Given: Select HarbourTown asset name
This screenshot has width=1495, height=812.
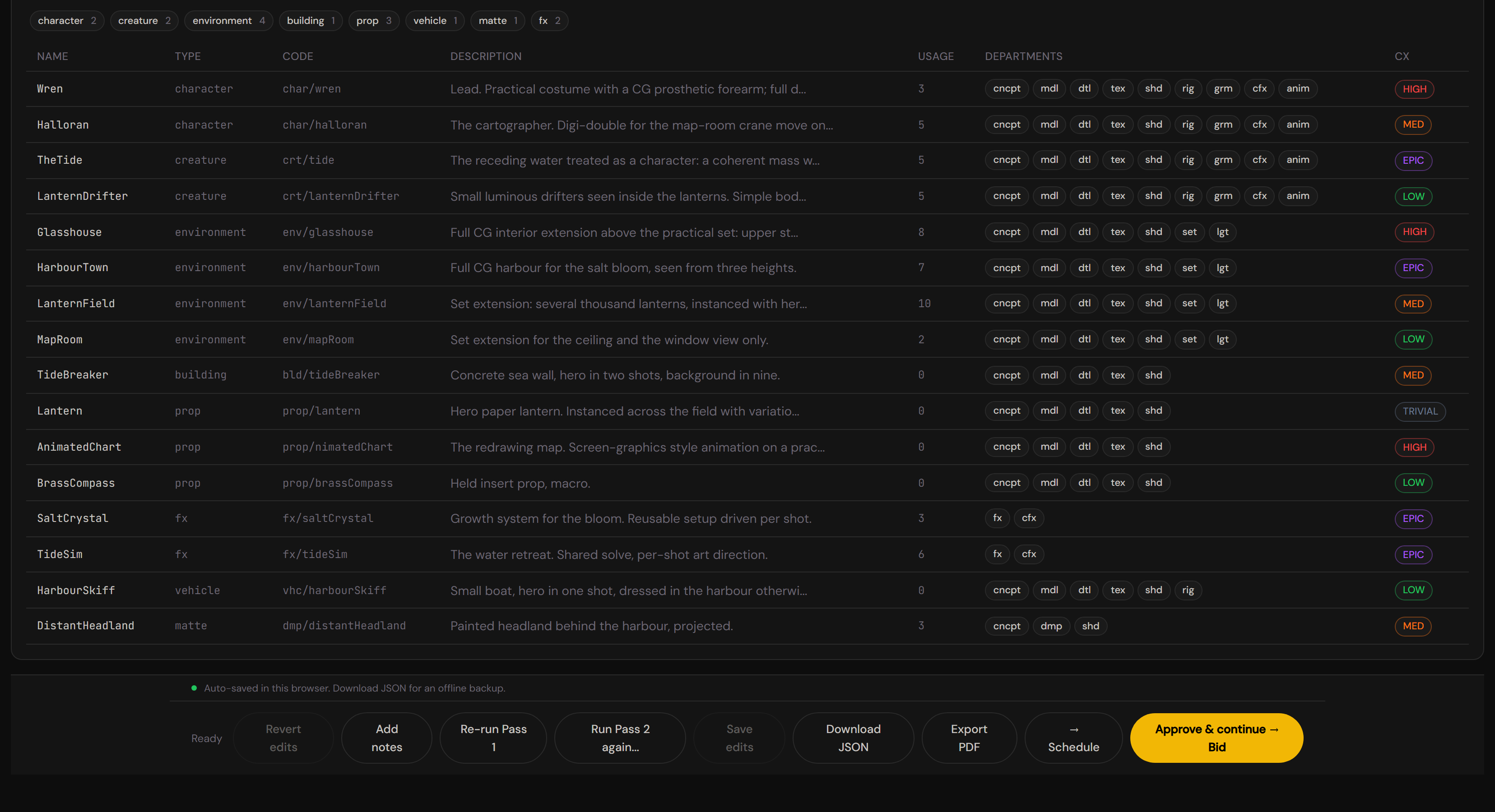Looking at the screenshot, I should click(73, 268).
